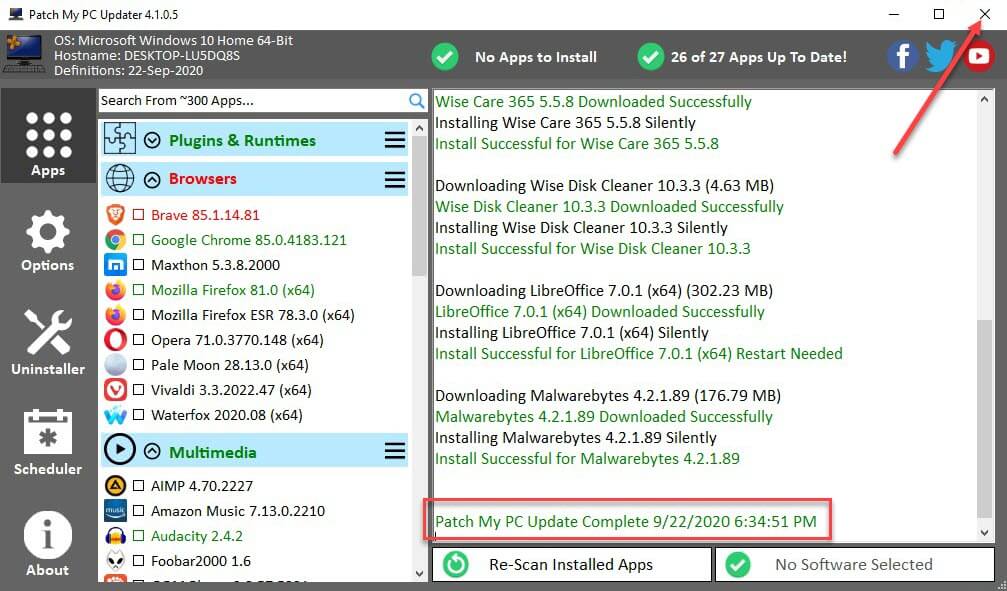Click the No Software Selected button
Image resolution: width=1007 pixels, height=591 pixels.
click(854, 565)
